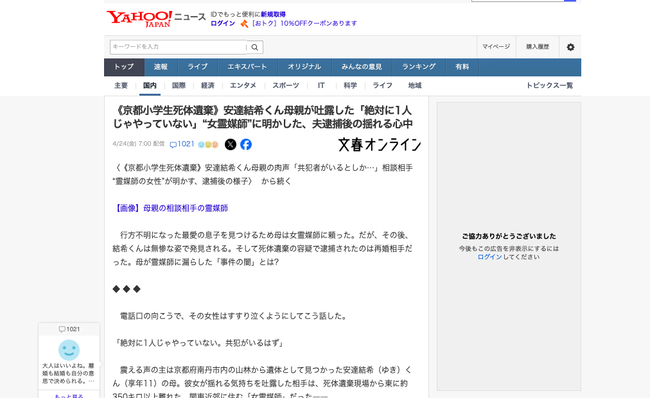650x398 pixels.
Task: Open the ライブ navigation tab
Action: pyautogui.click(x=197, y=67)
